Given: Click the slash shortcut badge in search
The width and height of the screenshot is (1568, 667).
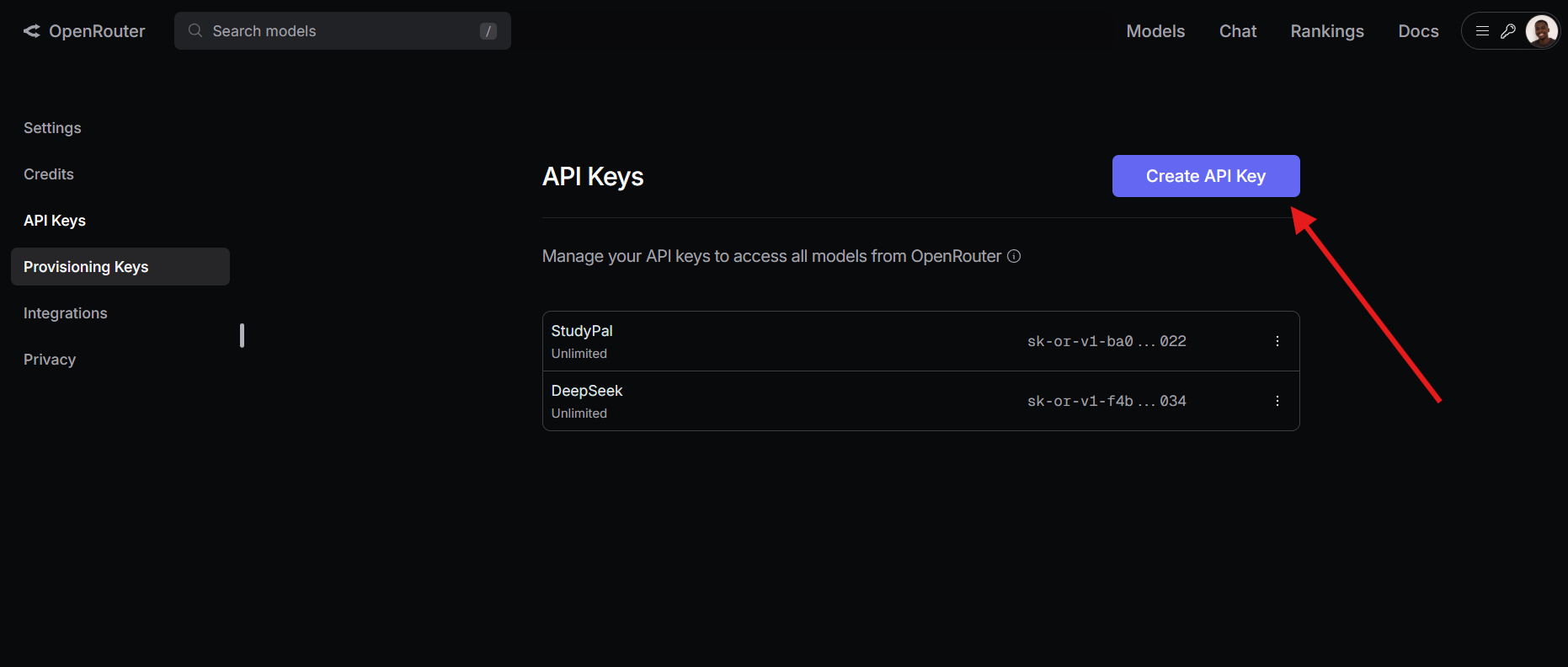Looking at the screenshot, I should tap(488, 31).
